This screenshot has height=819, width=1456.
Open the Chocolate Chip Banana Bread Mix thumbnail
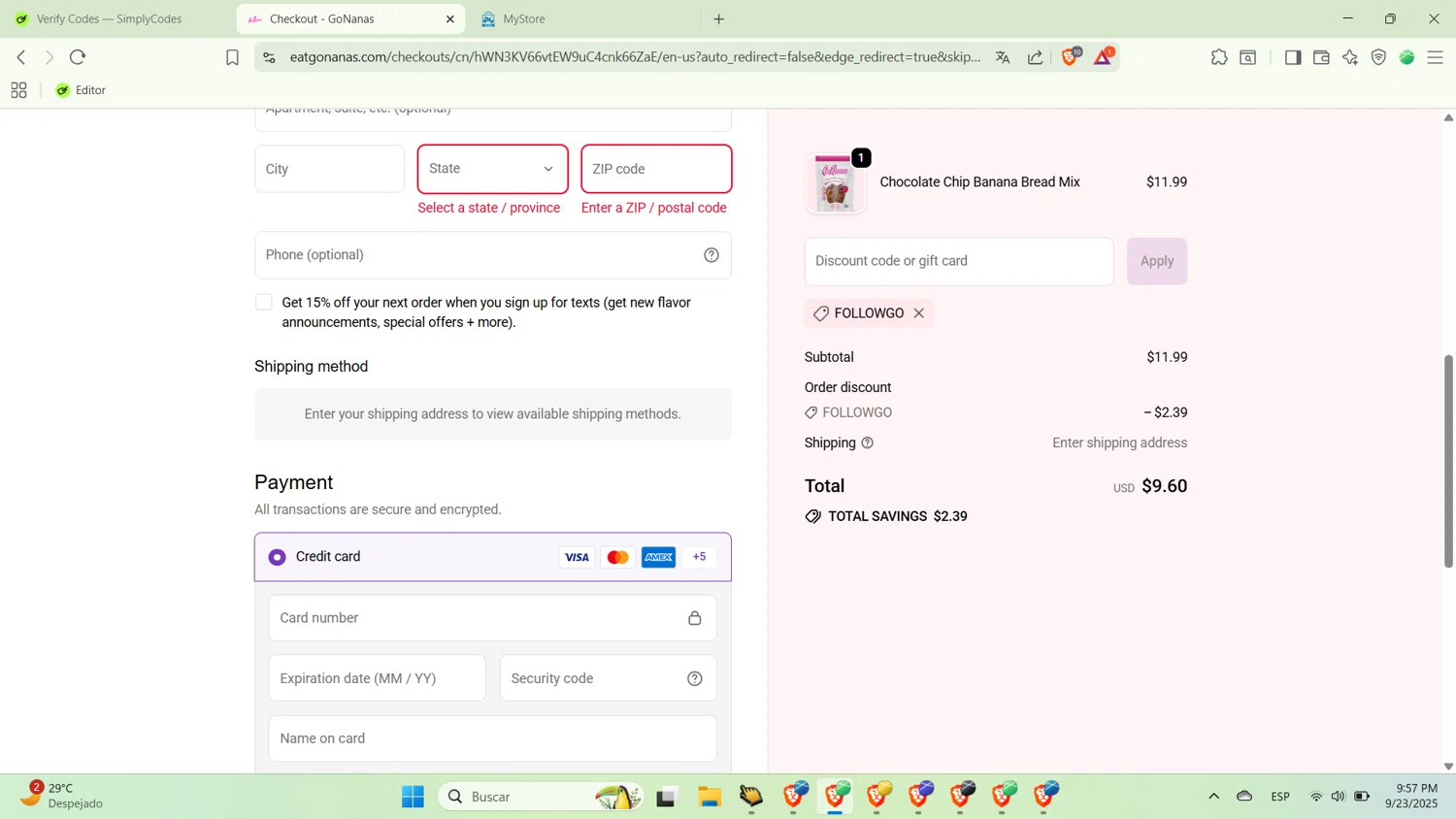coord(836,182)
